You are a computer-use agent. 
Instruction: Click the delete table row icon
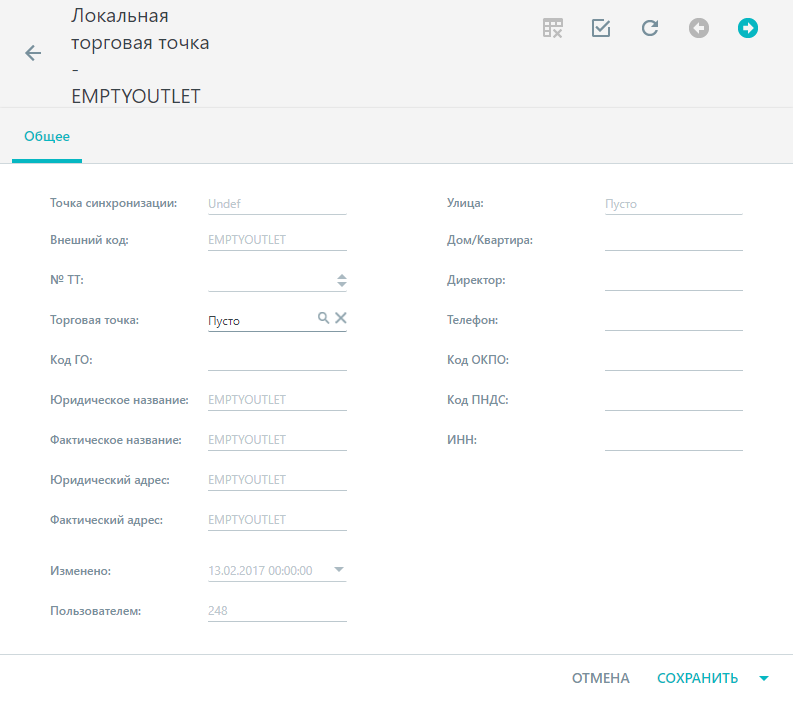coord(552,28)
